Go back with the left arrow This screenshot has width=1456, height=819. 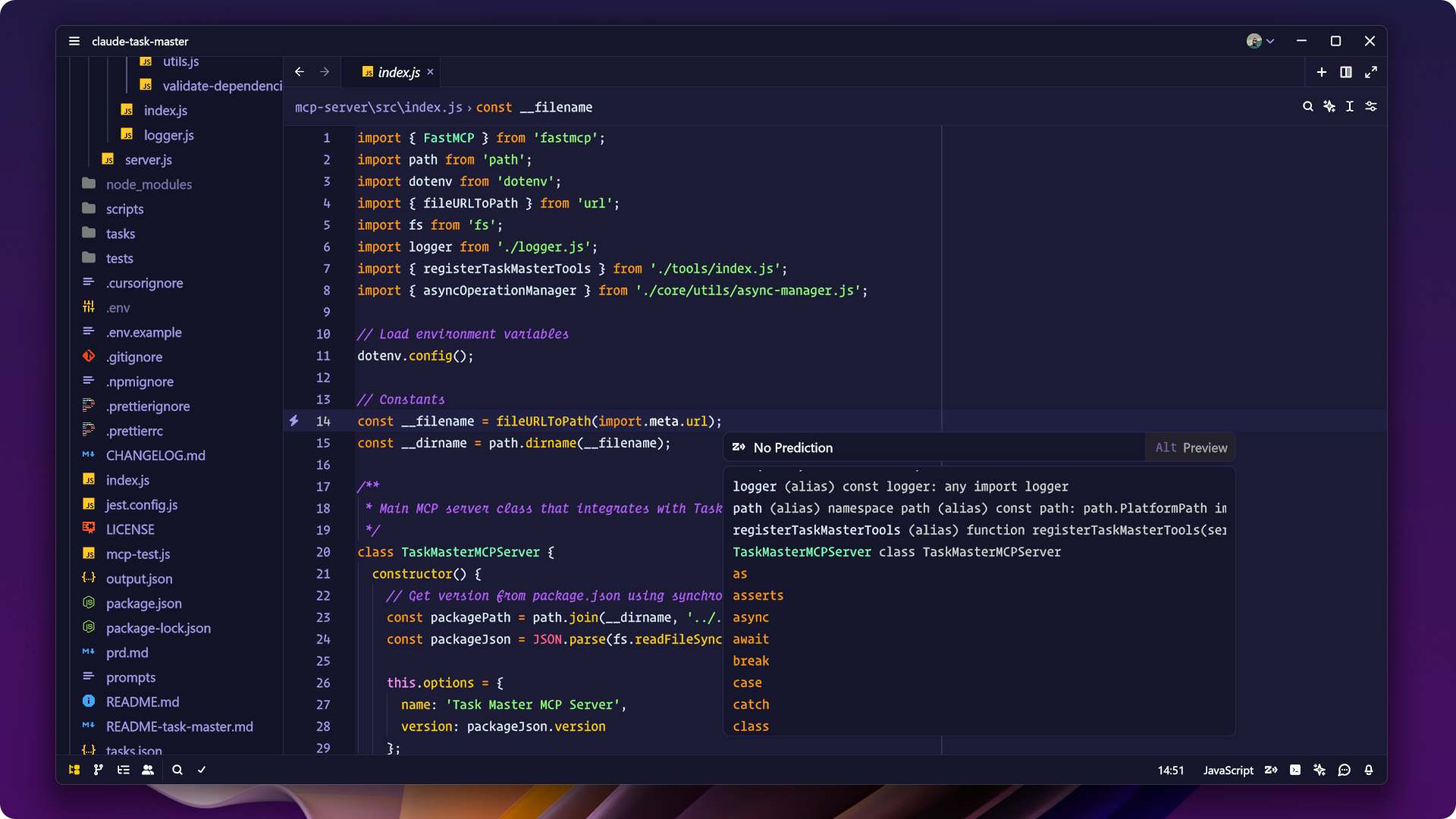pyautogui.click(x=300, y=72)
